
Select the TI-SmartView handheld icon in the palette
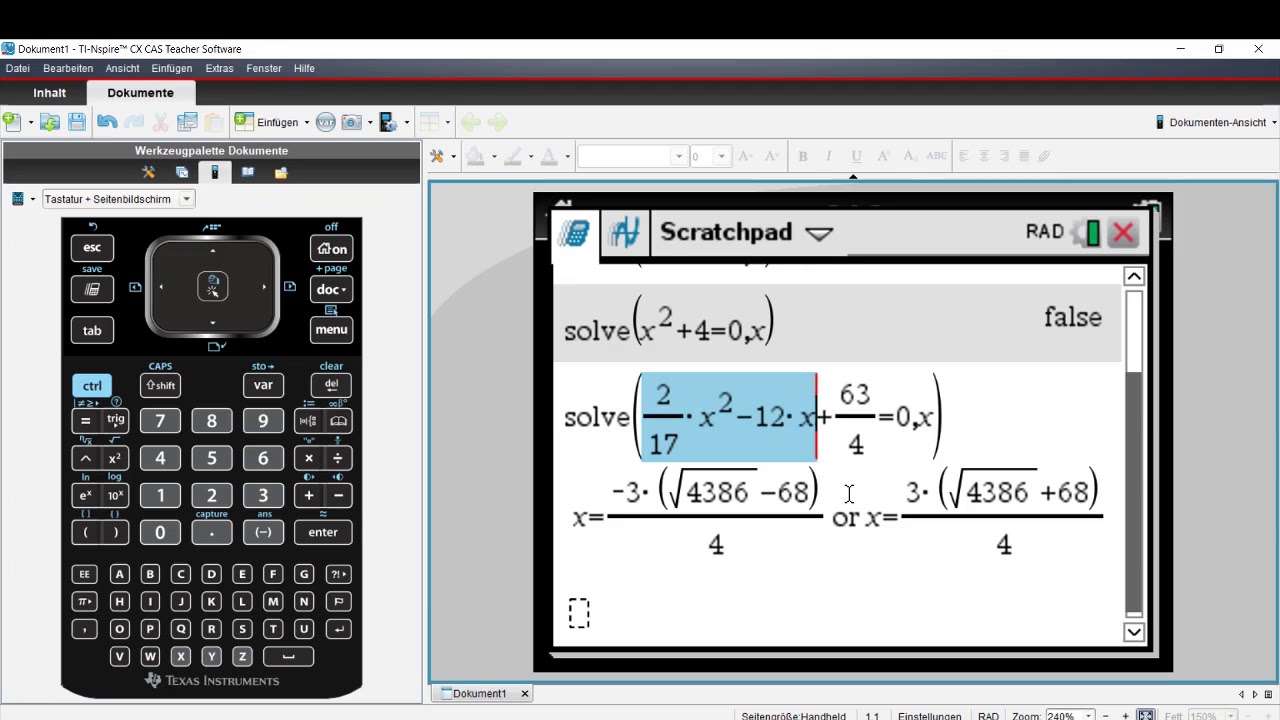214,172
